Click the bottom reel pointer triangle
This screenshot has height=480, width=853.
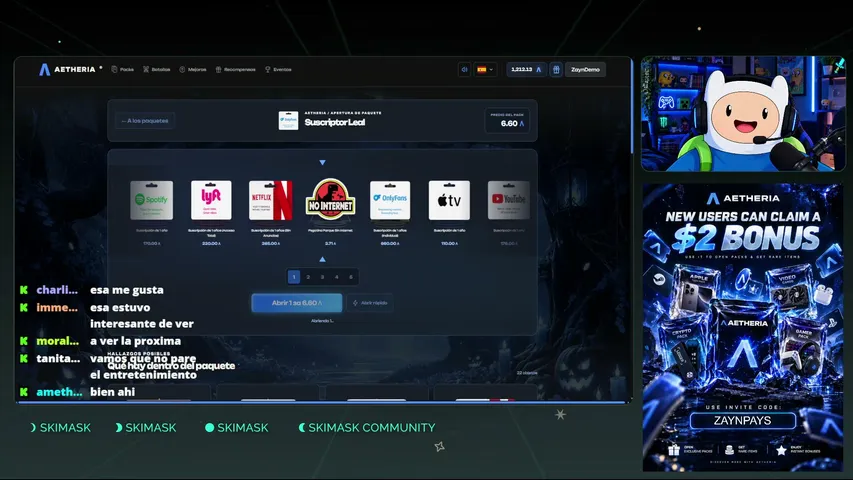click(x=323, y=259)
